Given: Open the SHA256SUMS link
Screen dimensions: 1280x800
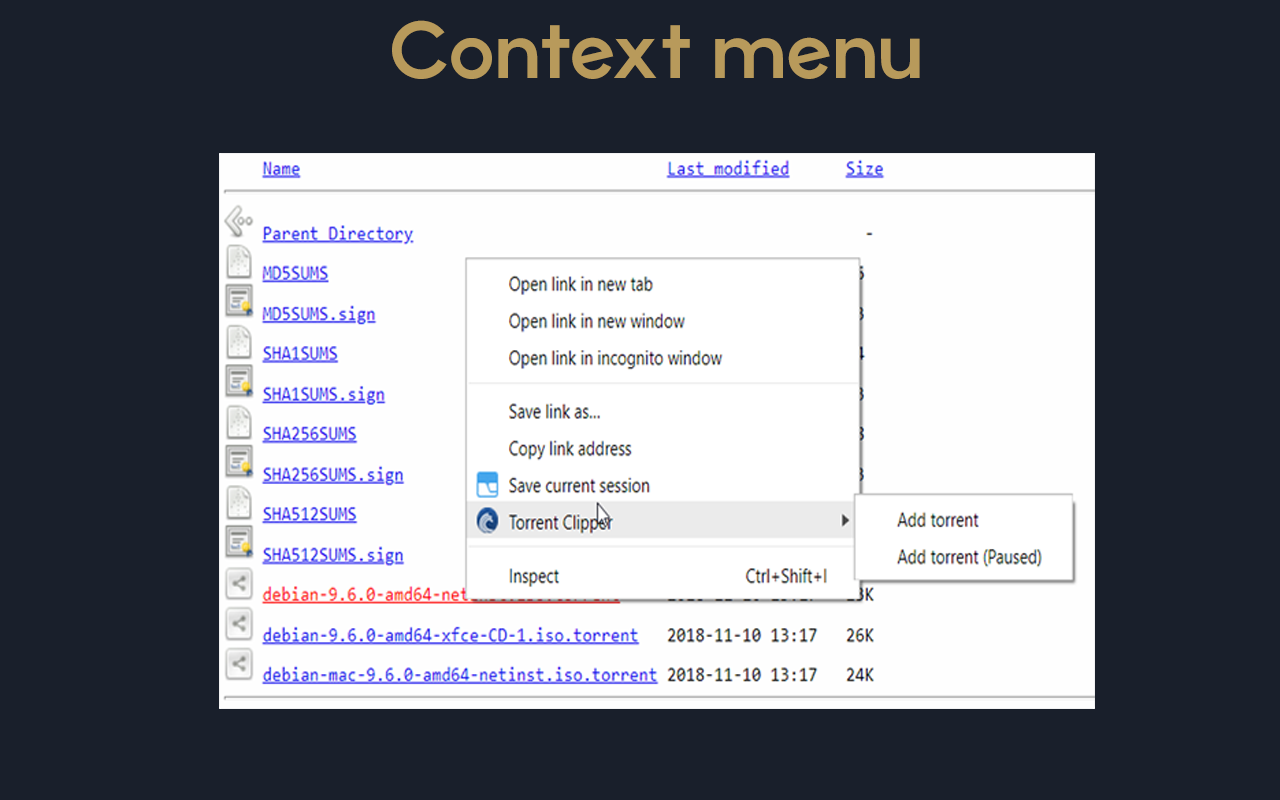Looking at the screenshot, I should (309, 434).
